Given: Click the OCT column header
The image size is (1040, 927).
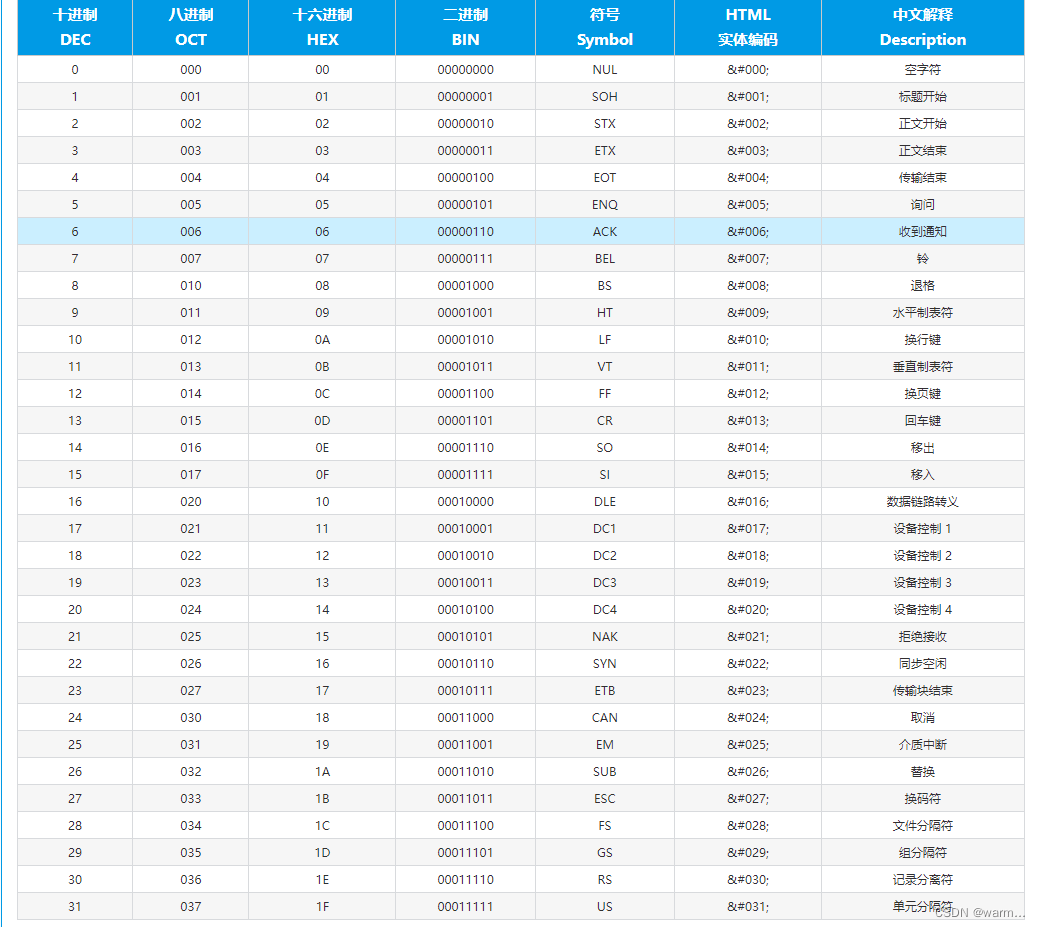Looking at the screenshot, I should click(x=190, y=27).
